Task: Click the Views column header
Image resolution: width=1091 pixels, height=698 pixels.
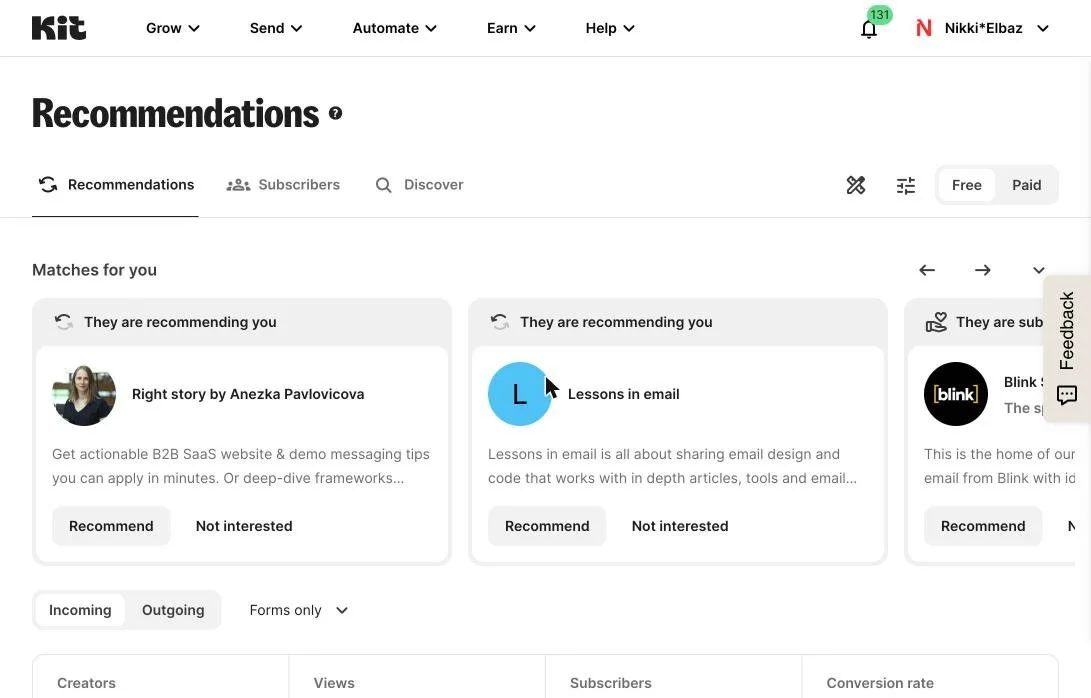Action: [x=334, y=683]
